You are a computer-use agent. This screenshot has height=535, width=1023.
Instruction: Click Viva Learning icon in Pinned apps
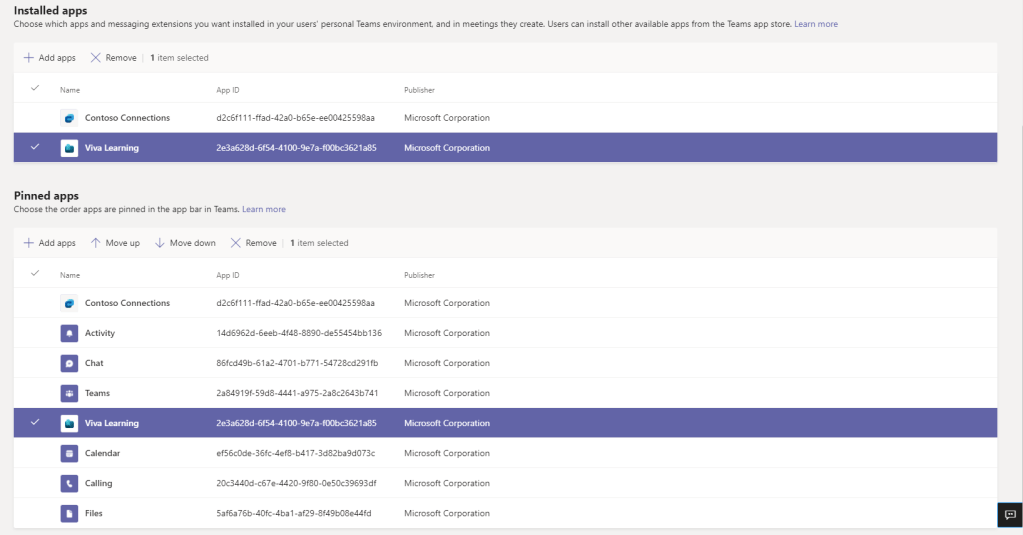[69, 423]
